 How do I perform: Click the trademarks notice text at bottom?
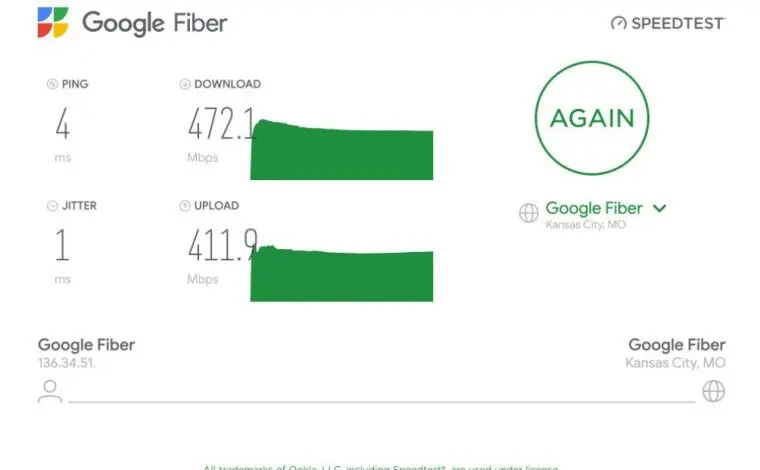(x=380, y=467)
